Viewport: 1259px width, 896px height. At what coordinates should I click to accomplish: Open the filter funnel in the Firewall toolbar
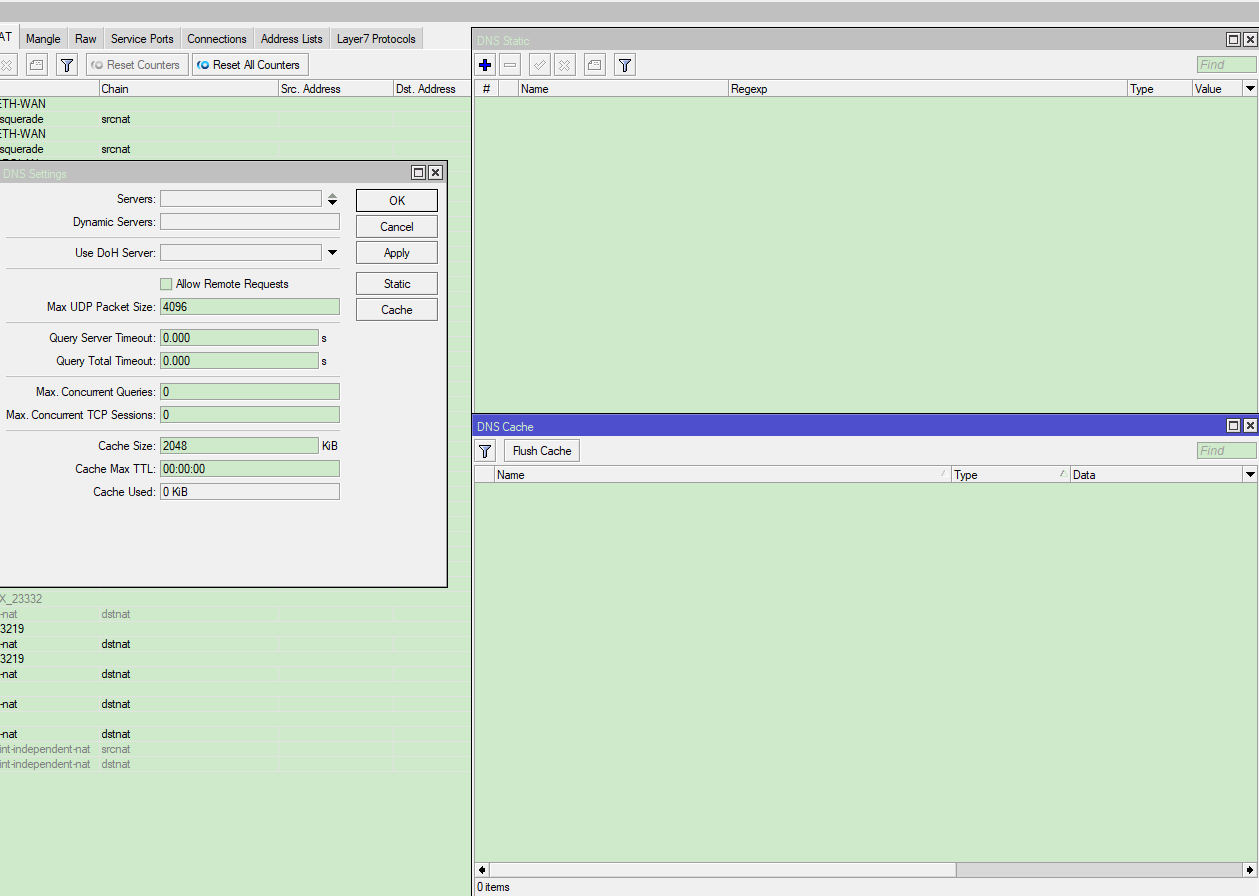[x=67, y=65]
